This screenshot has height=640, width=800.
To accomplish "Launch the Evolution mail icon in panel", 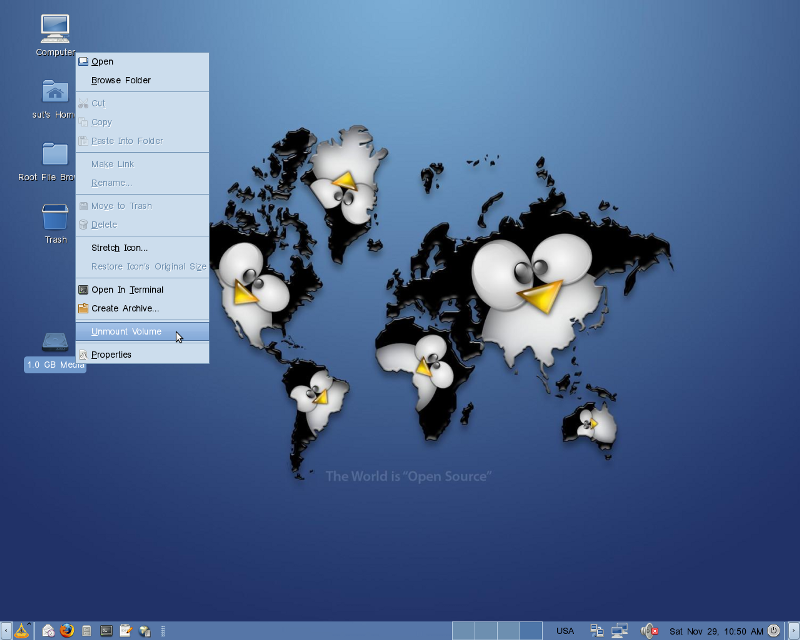I will tap(48, 631).
